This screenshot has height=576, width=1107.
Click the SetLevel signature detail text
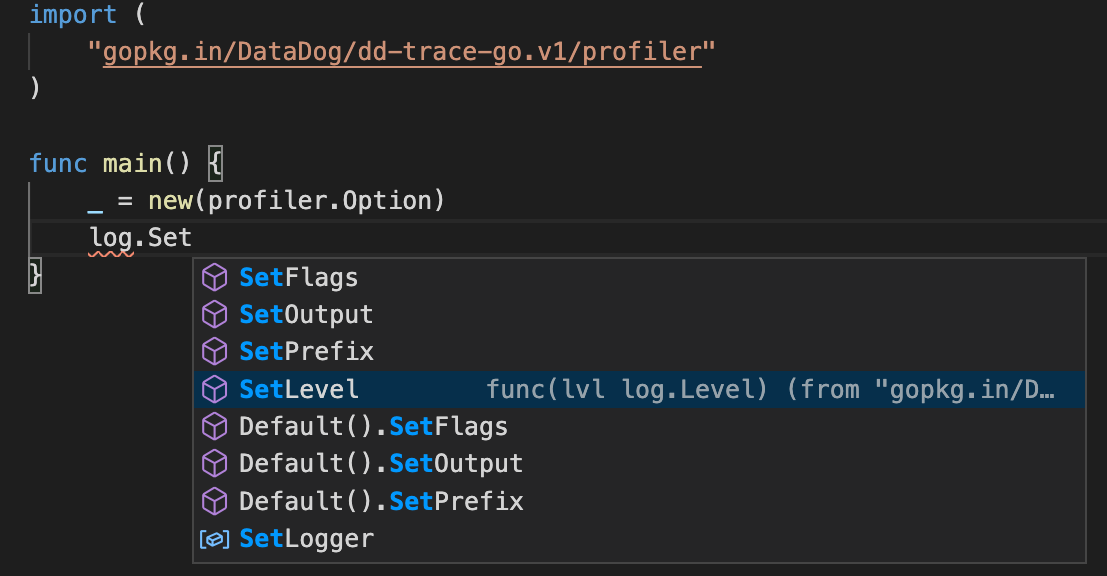click(x=770, y=390)
